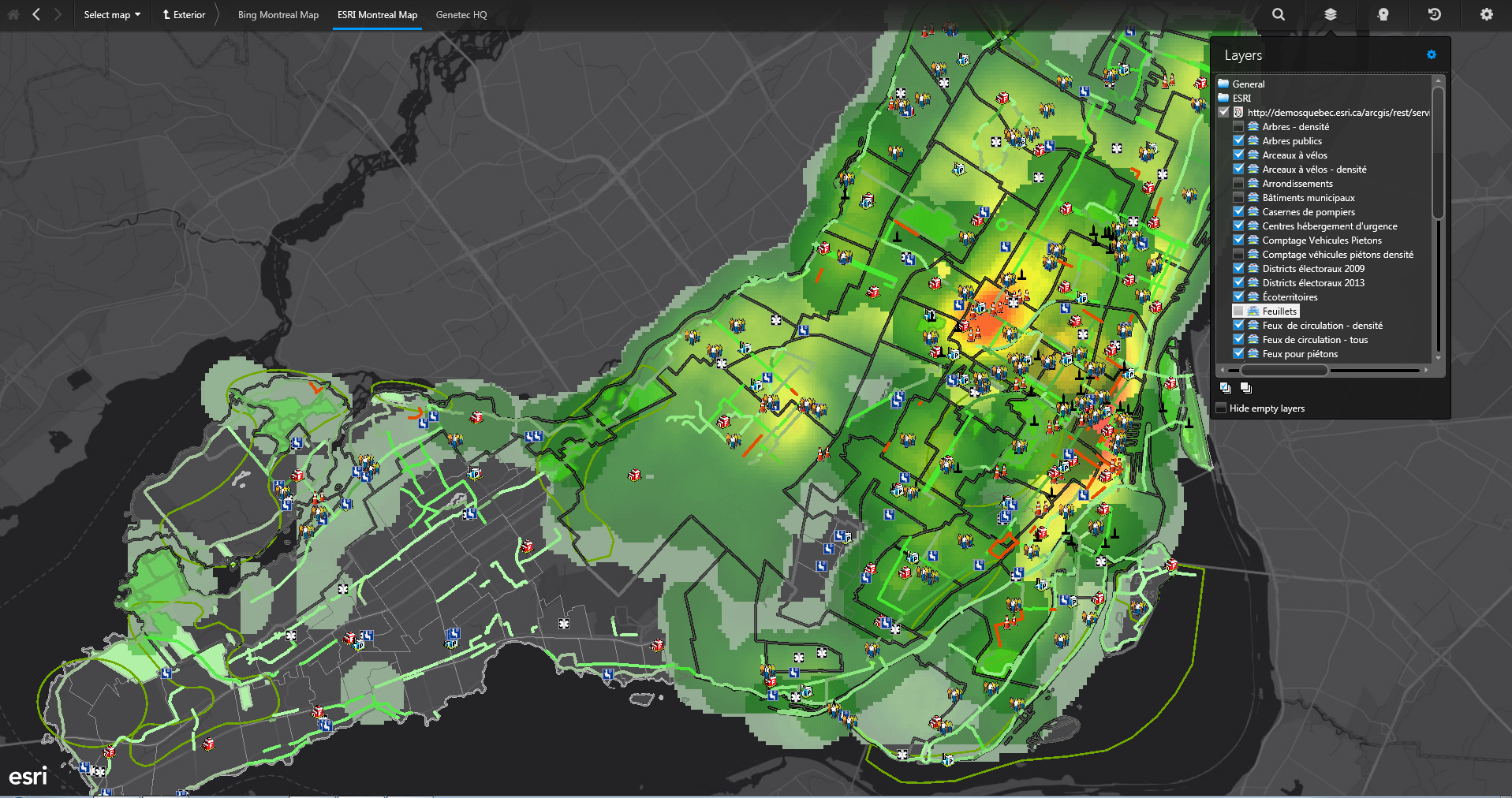The height and width of the screenshot is (798, 1512).
Task: Go up to the Exterior map level
Action: pyautogui.click(x=184, y=14)
